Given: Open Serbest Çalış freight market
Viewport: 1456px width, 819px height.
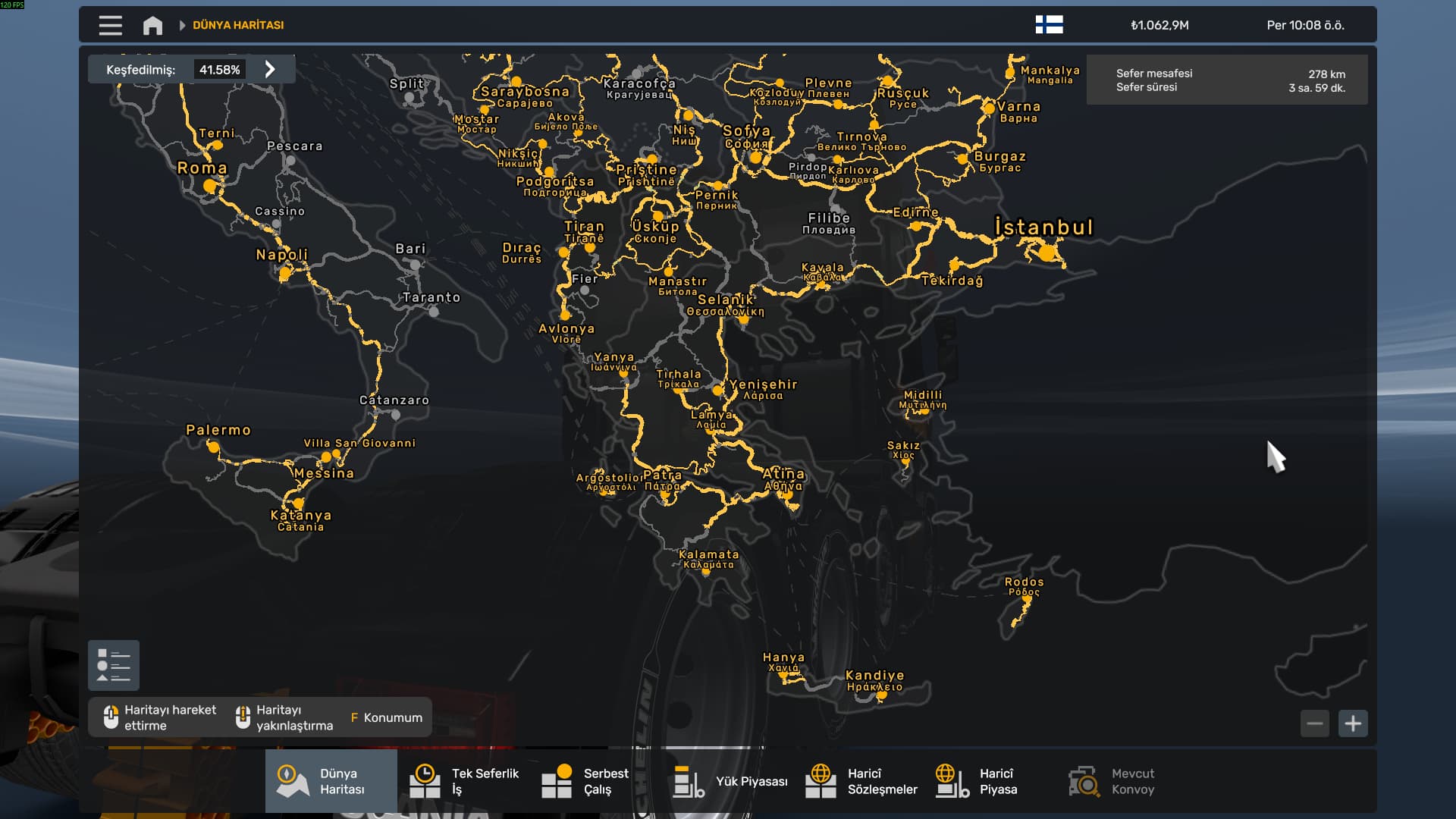Looking at the screenshot, I should click(585, 781).
